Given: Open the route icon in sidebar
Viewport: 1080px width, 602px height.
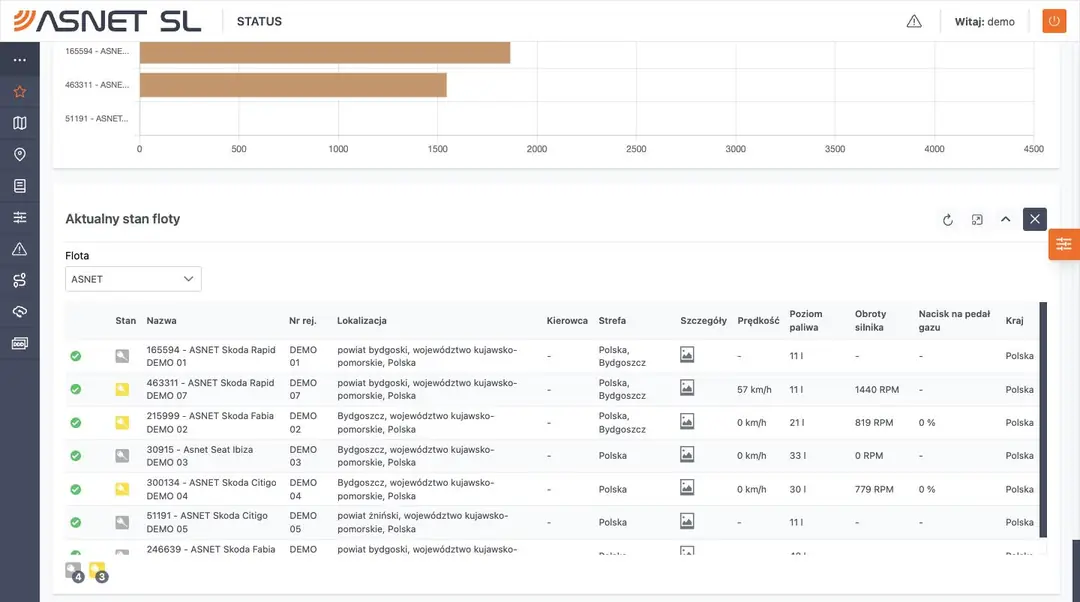Looking at the screenshot, I should click(20, 280).
